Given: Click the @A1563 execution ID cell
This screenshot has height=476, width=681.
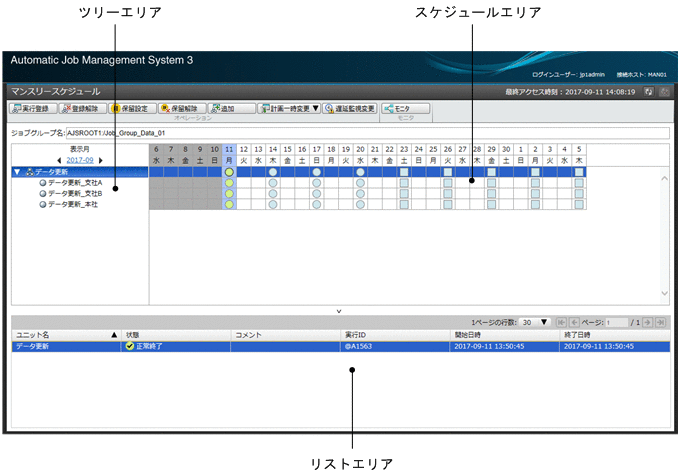Looking at the screenshot, I should point(395,347).
